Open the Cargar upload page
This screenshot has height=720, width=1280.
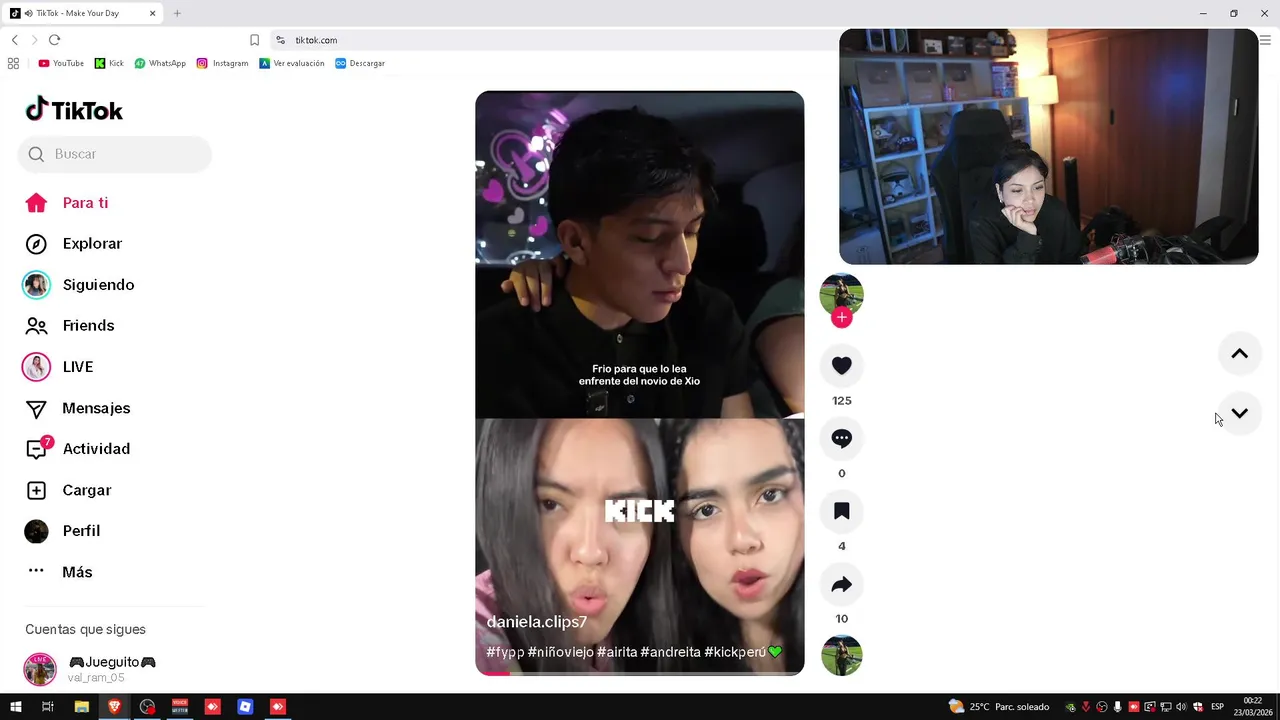68,490
